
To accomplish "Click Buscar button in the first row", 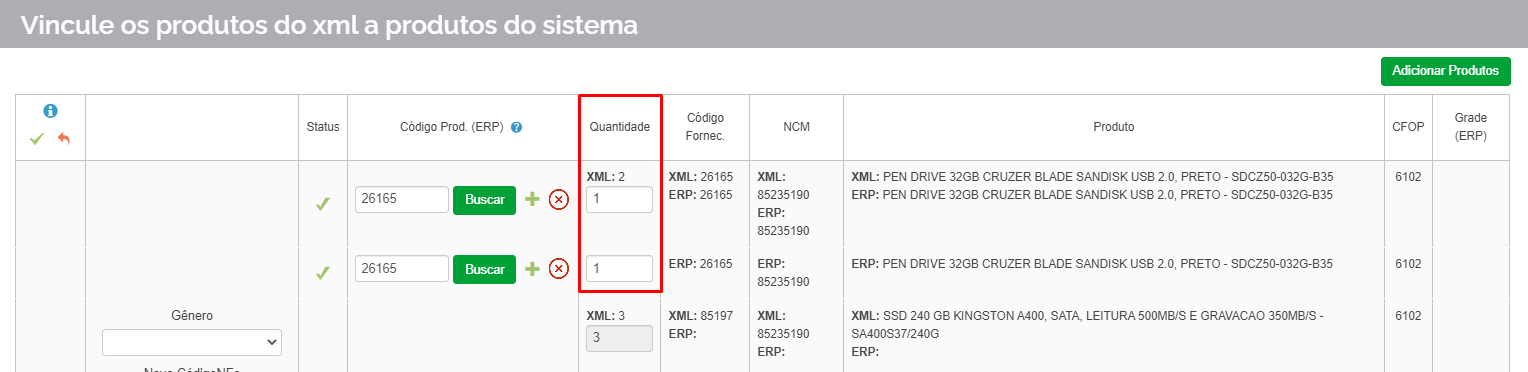I will tap(484, 199).
